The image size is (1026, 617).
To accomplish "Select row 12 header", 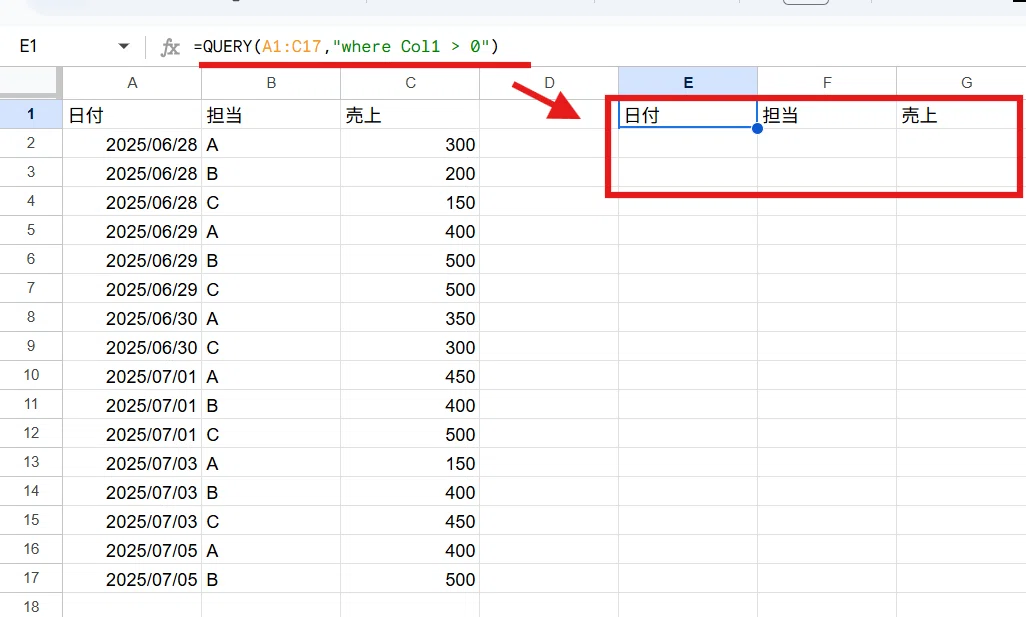I will click(31, 432).
